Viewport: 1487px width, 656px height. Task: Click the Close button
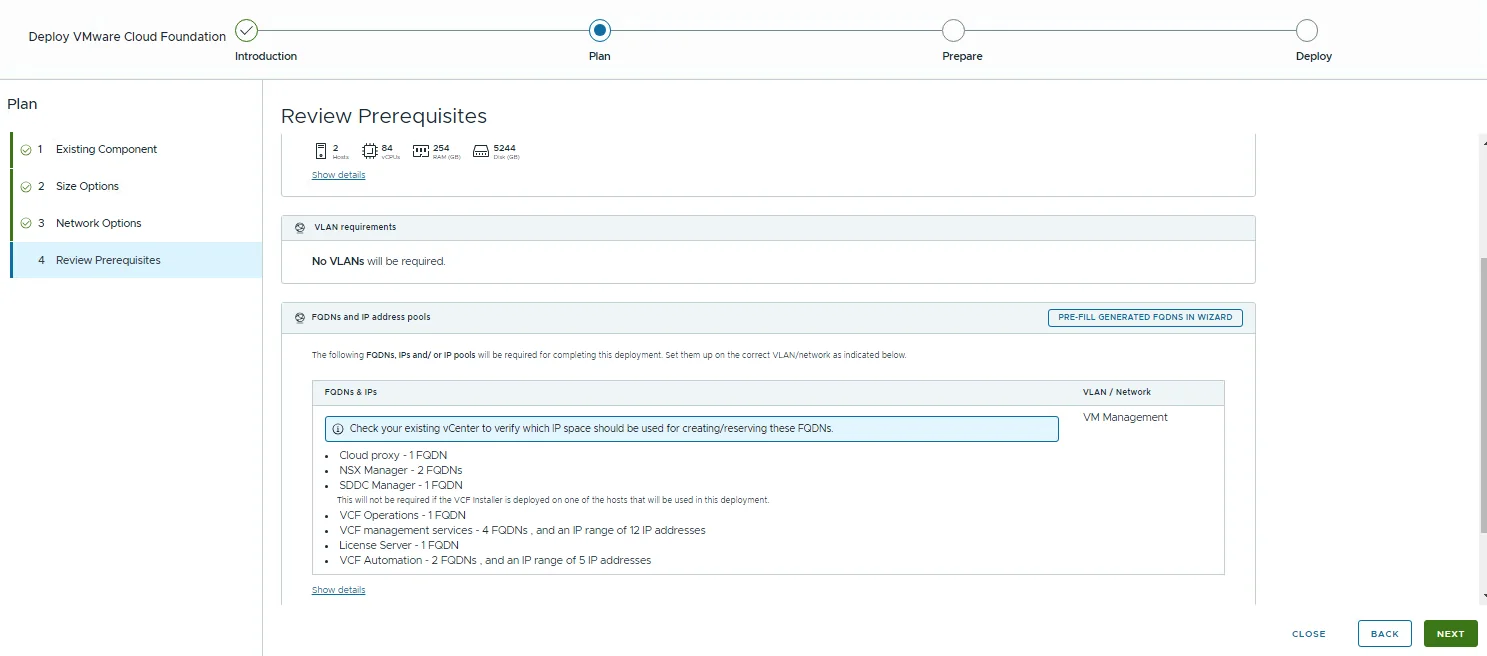(x=1309, y=634)
